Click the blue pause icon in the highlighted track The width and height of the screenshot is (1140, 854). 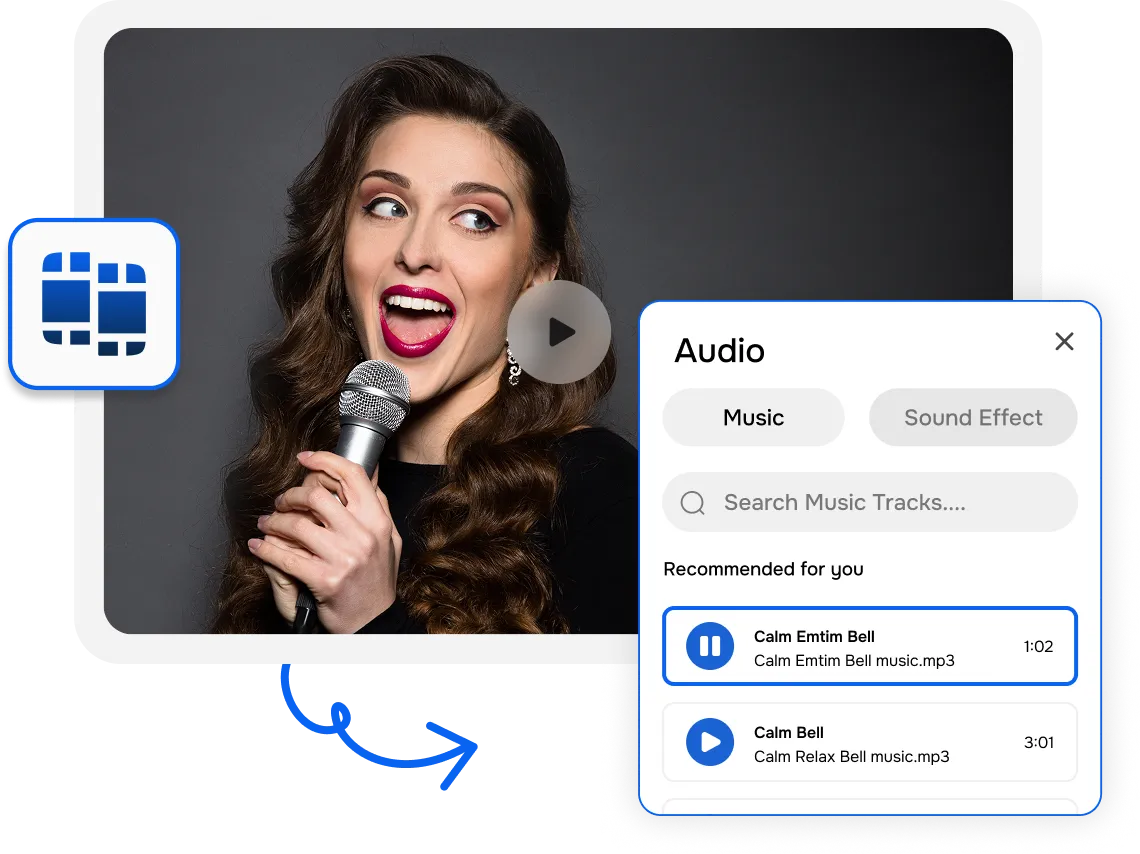pos(709,646)
